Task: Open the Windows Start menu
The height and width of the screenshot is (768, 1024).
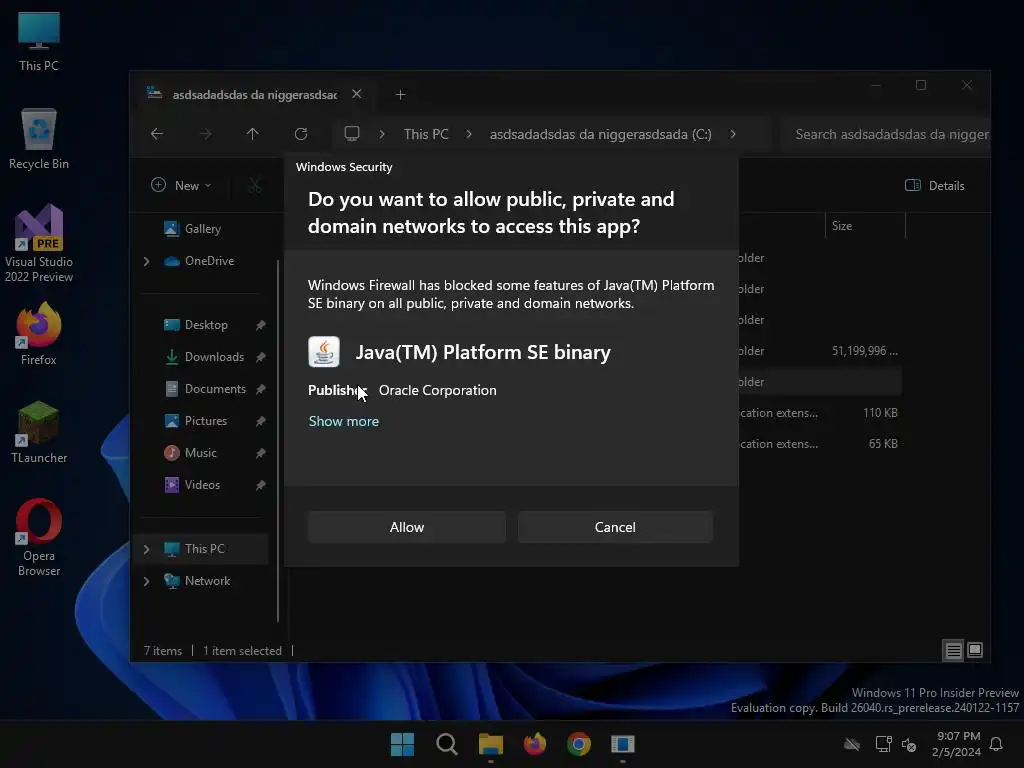Action: pos(402,744)
